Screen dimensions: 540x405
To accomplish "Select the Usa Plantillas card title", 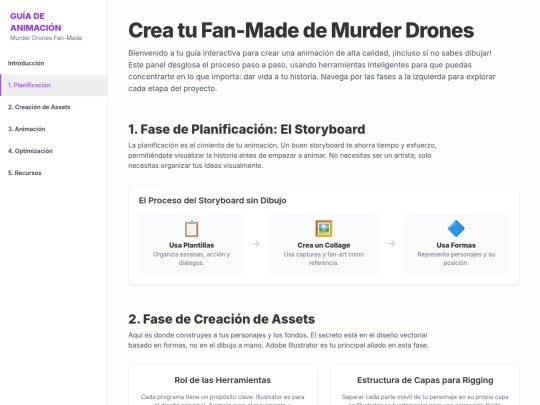I will click(191, 245).
